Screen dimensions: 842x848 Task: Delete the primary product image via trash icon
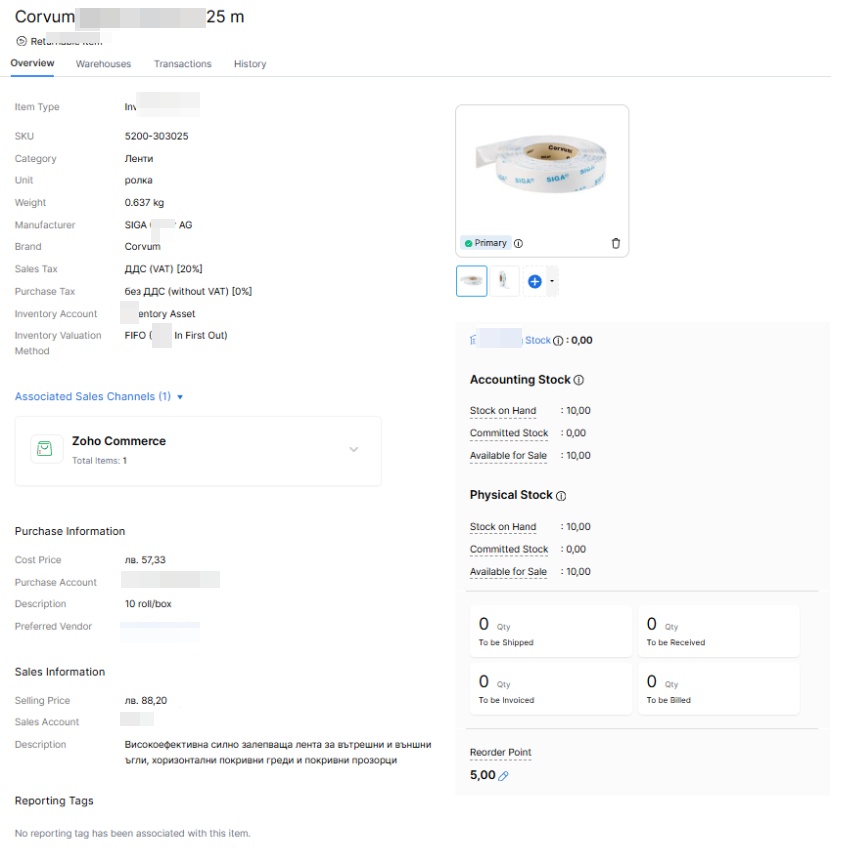[x=615, y=243]
